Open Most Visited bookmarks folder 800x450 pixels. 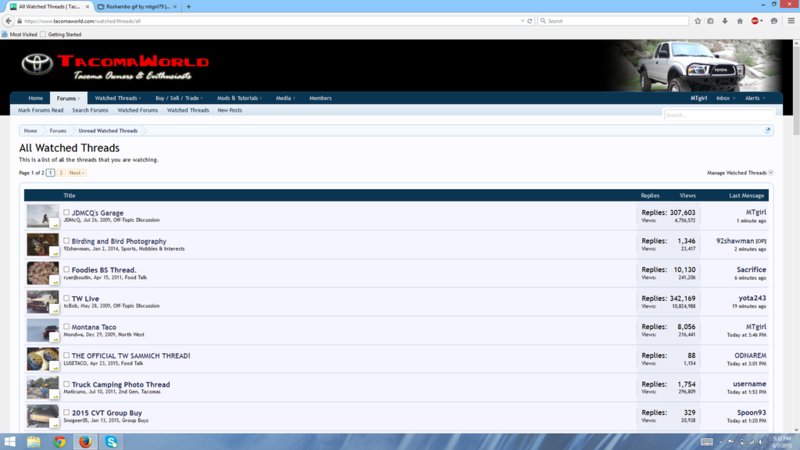[x=19, y=34]
